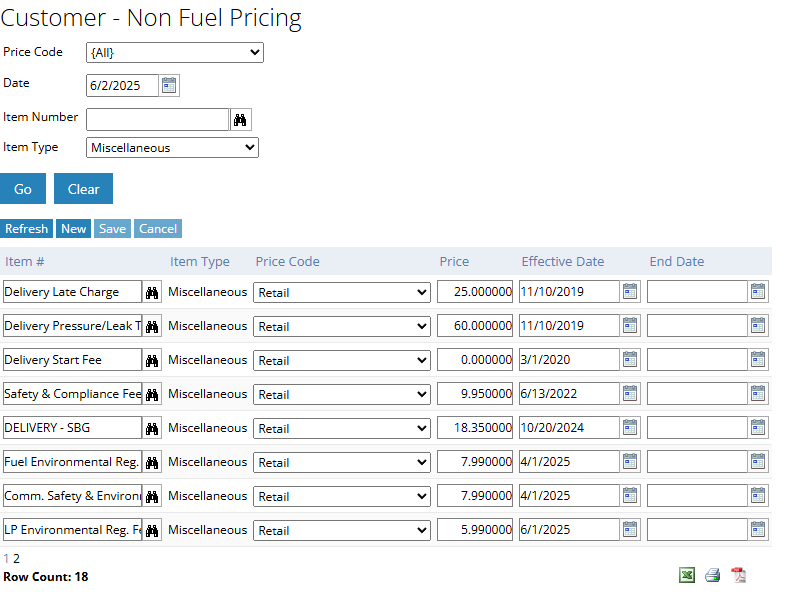The image size is (791, 610).
Task: Open End Date calendar for LP Environmental row
Action: [758, 530]
